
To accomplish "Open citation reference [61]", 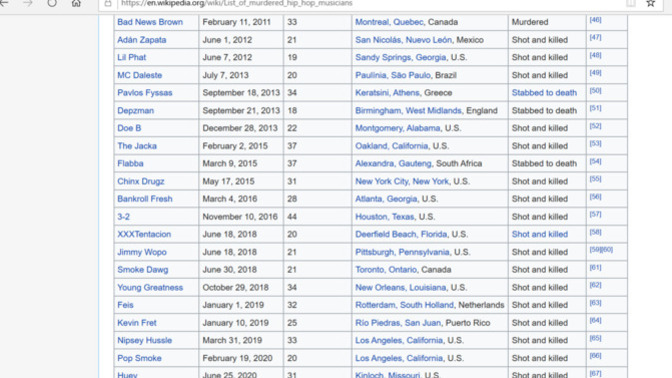I will (x=595, y=267).
